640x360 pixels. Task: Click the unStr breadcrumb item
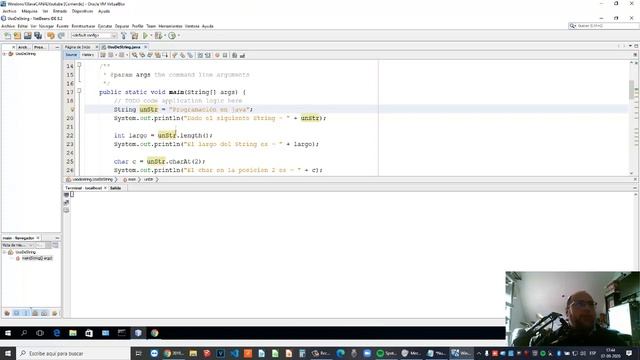point(148,180)
